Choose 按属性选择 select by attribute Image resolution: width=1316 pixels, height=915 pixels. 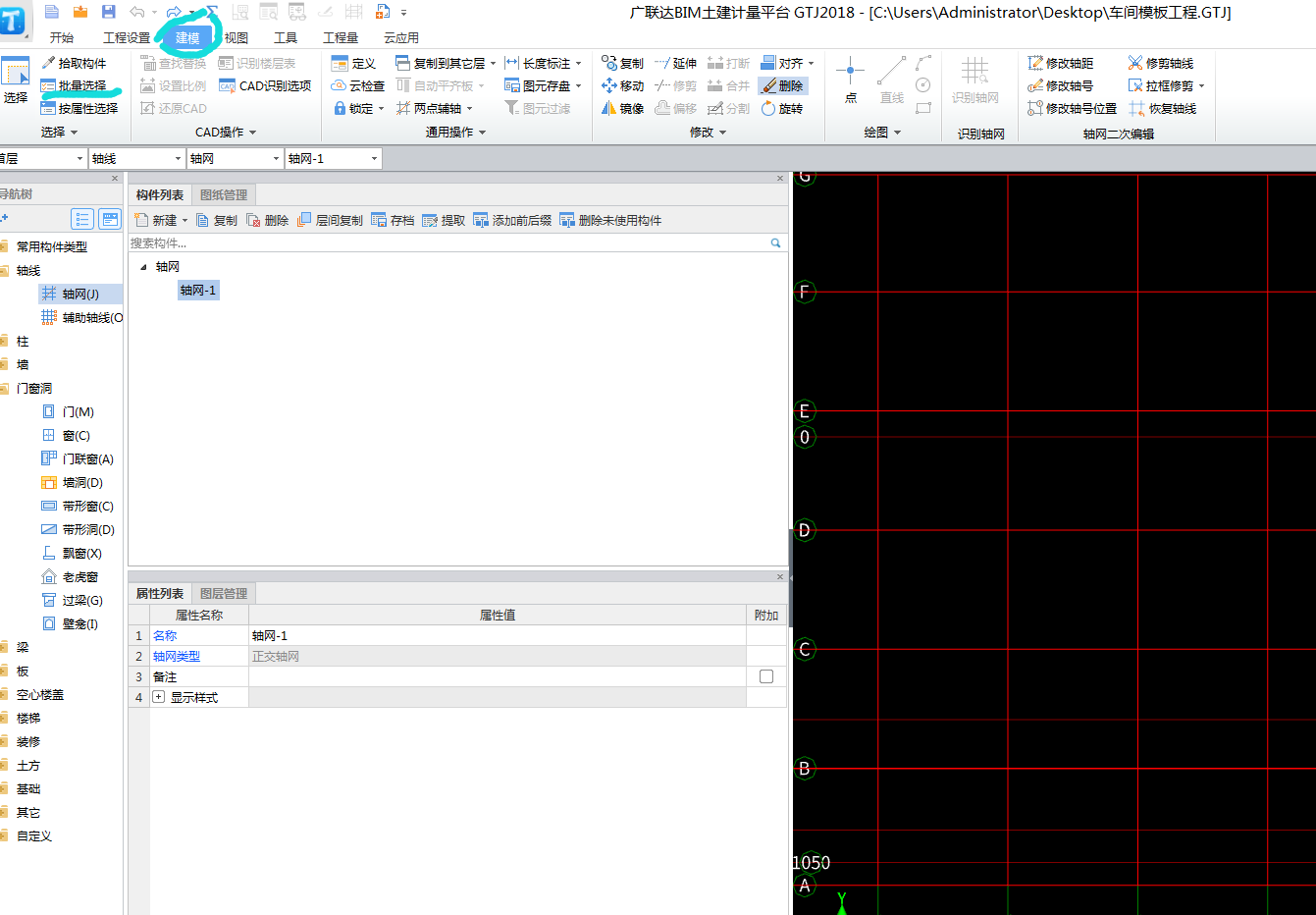[79, 108]
